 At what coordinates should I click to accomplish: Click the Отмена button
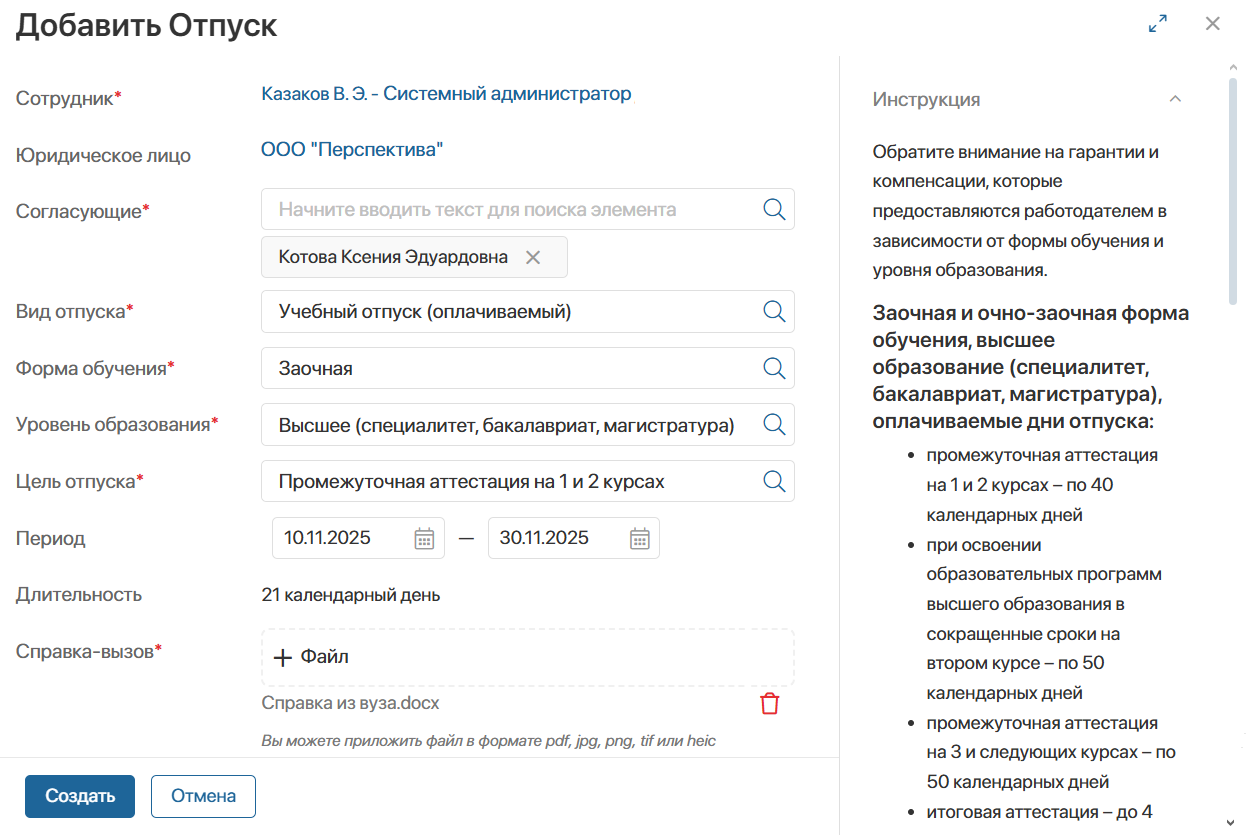pyautogui.click(x=203, y=796)
